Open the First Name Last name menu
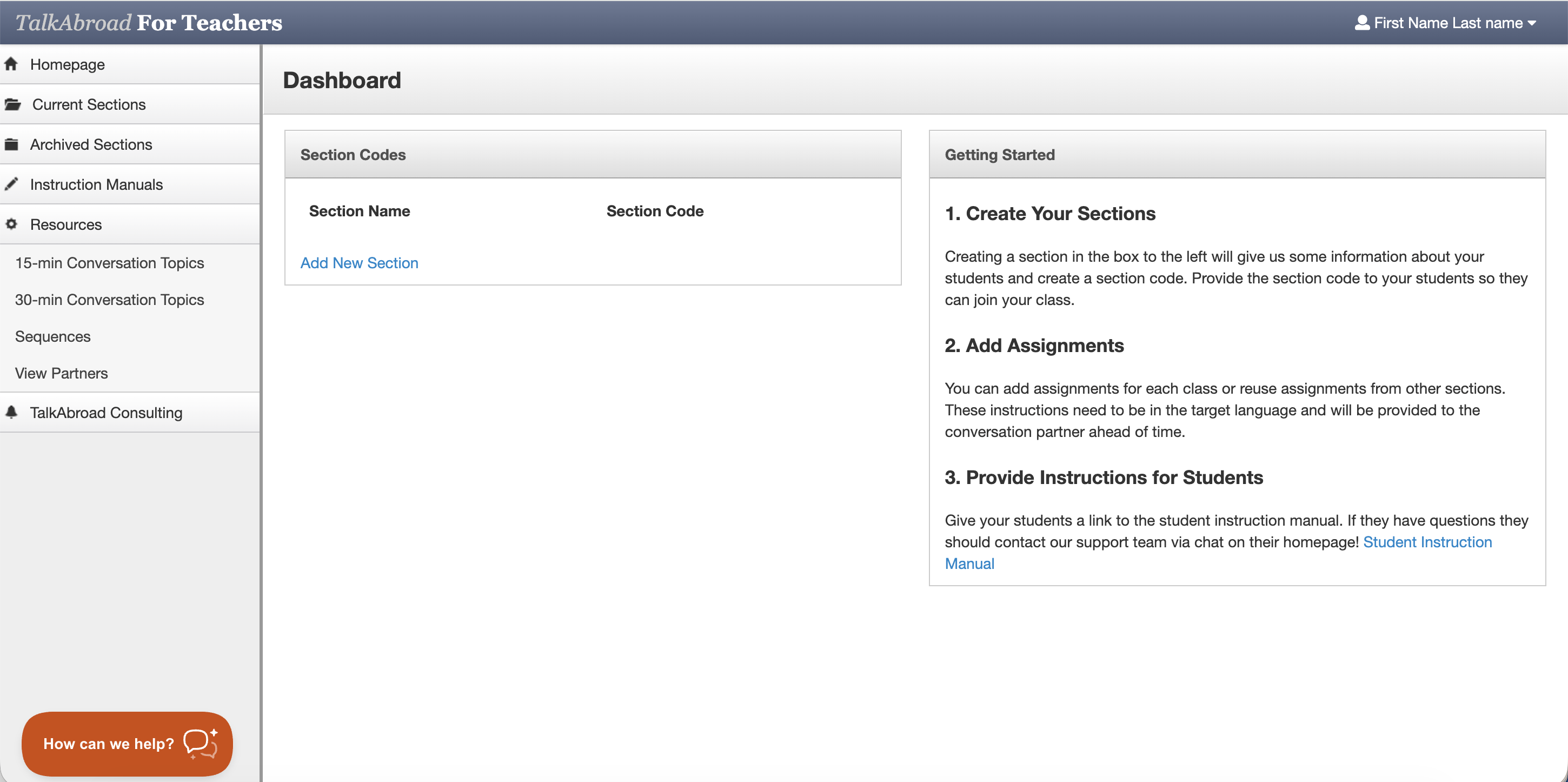The width and height of the screenshot is (1568, 782). [x=1446, y=23]
